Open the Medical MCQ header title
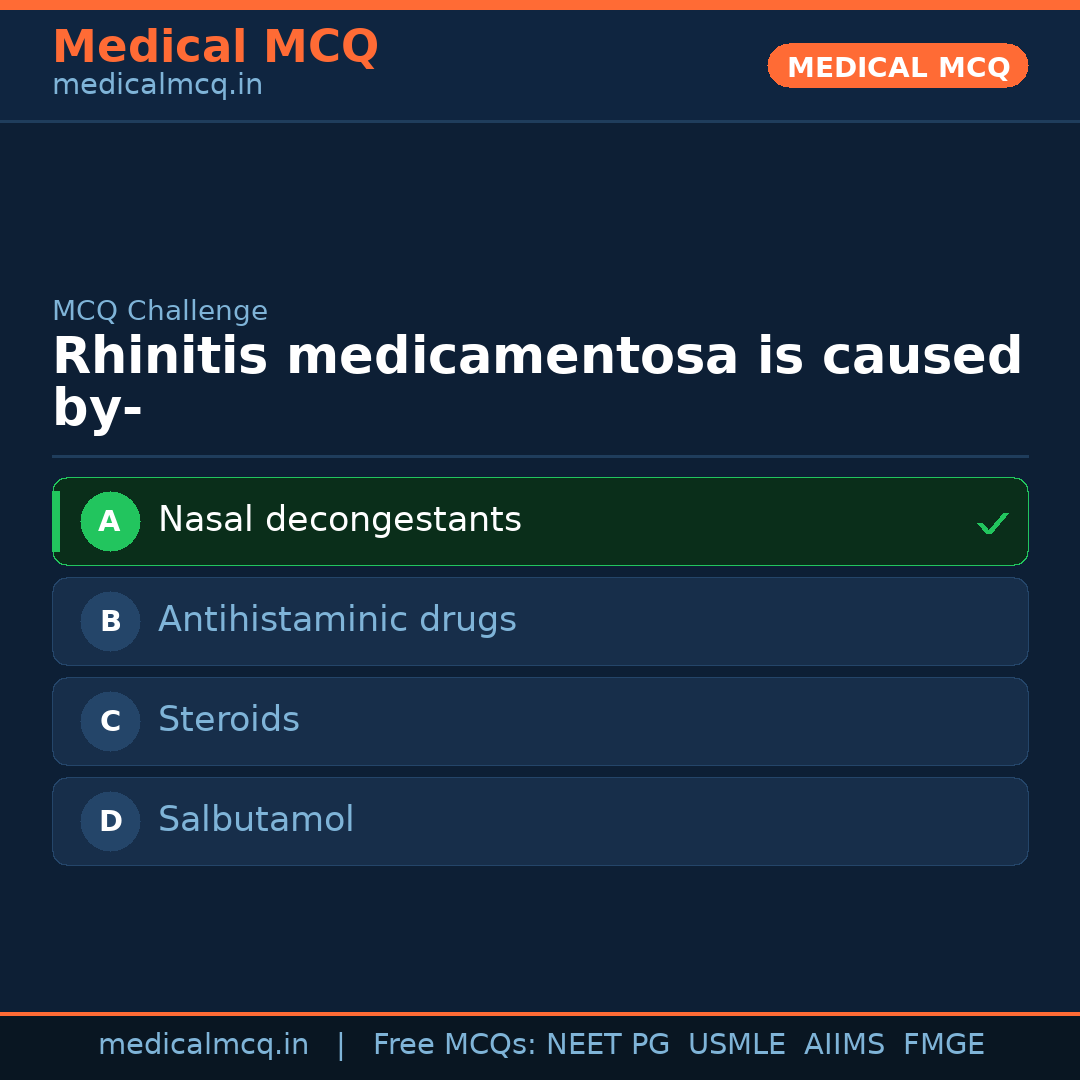Image resolution: width=1080 pixels, height=1080 pixels. (x=215, y=47)
